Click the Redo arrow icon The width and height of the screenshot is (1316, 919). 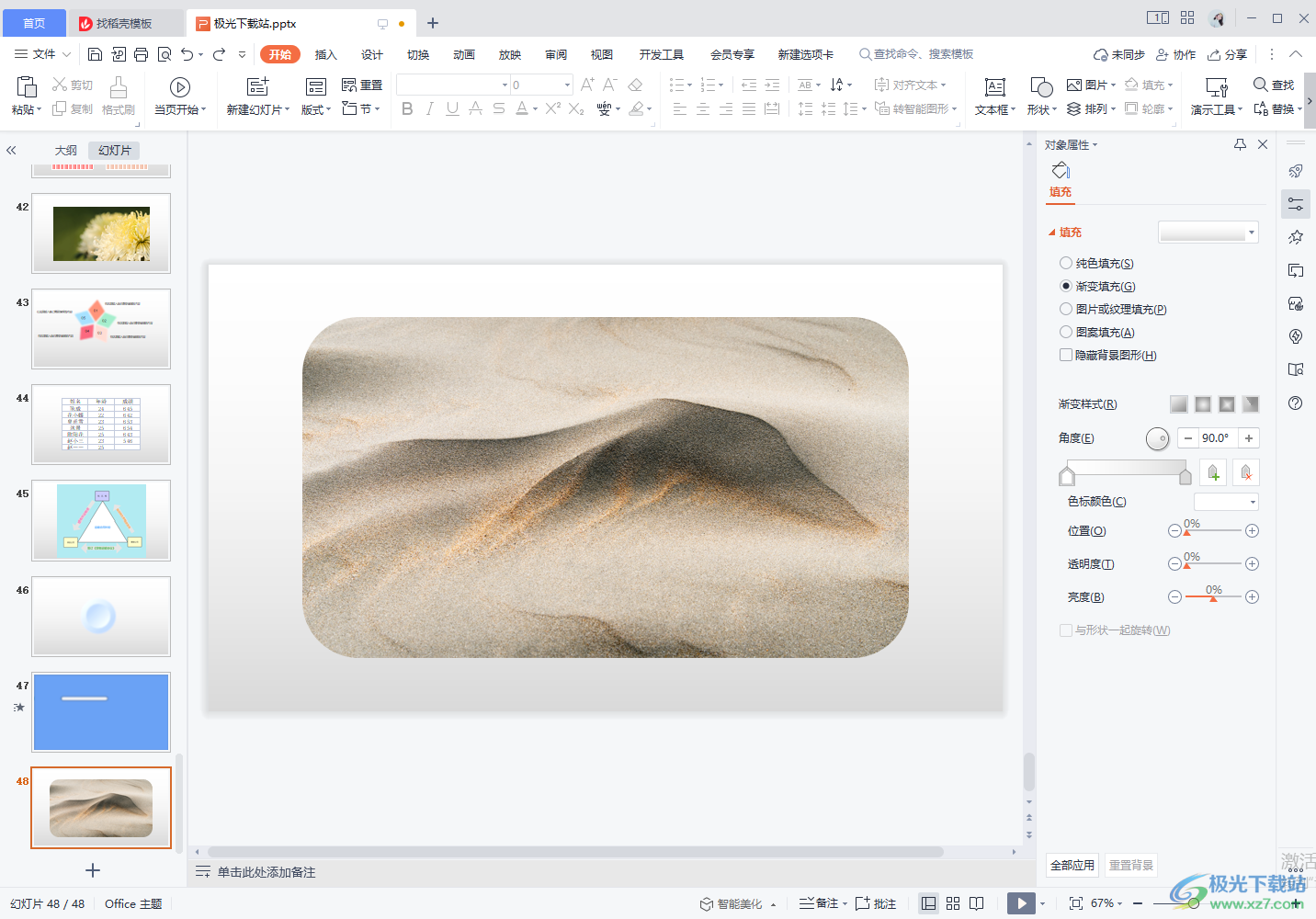coord(219,54)
